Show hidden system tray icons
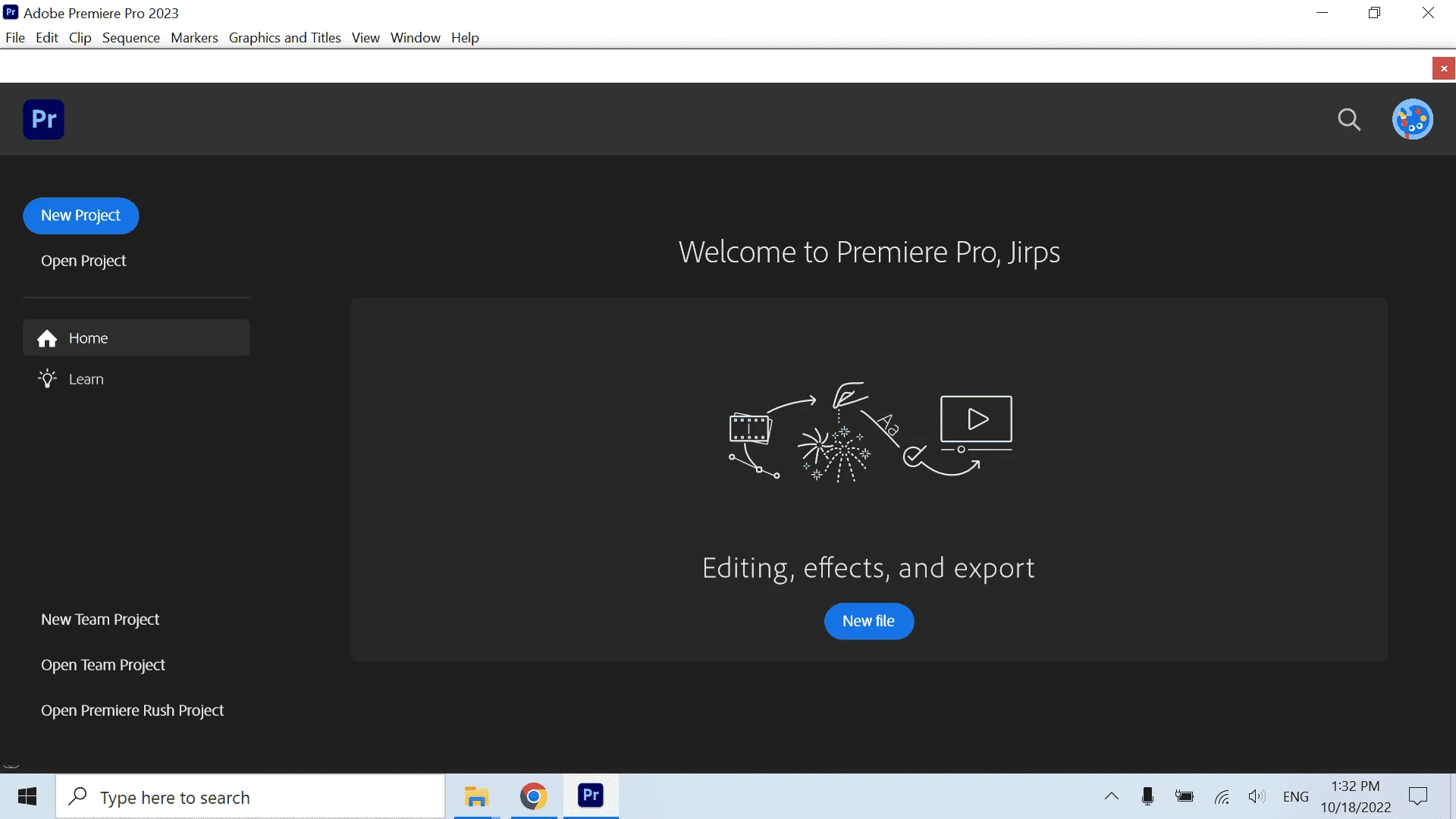Viewport: 1456px width, 819px height. tap(1112, 796)
